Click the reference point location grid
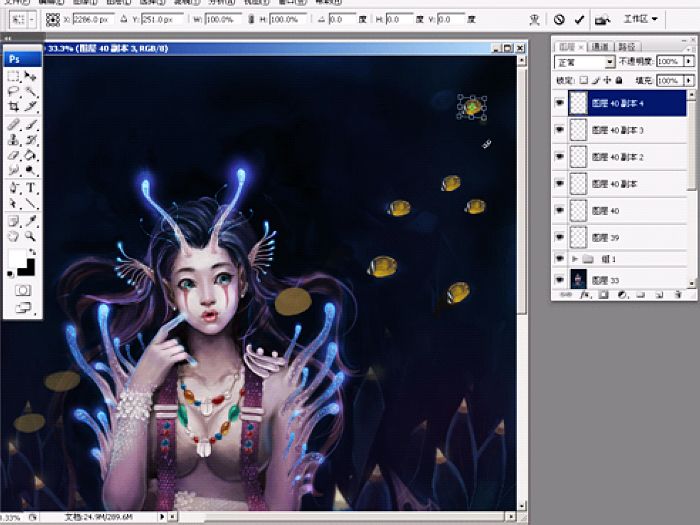 click(53, 20)
